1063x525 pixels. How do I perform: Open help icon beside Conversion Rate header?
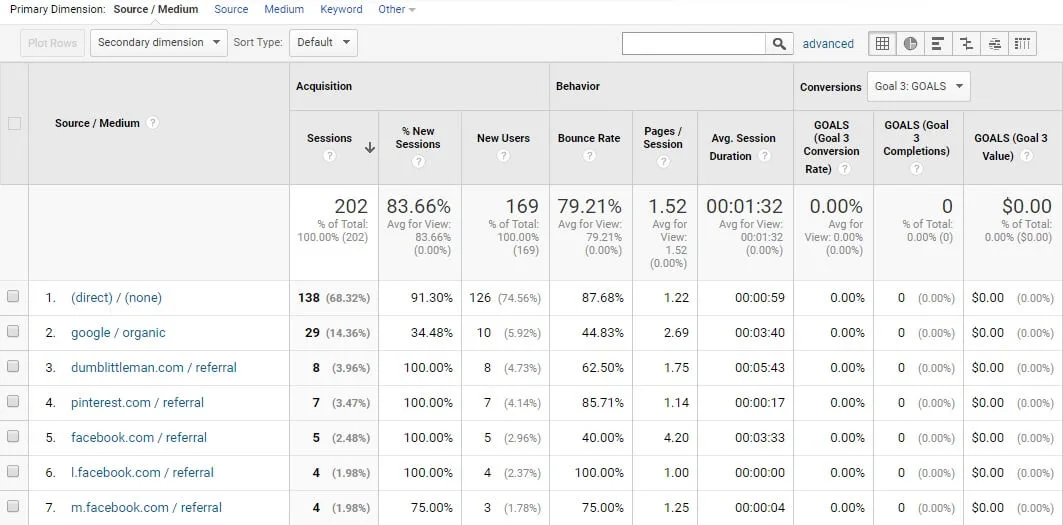pyautogui.click(x=844, y=169)
